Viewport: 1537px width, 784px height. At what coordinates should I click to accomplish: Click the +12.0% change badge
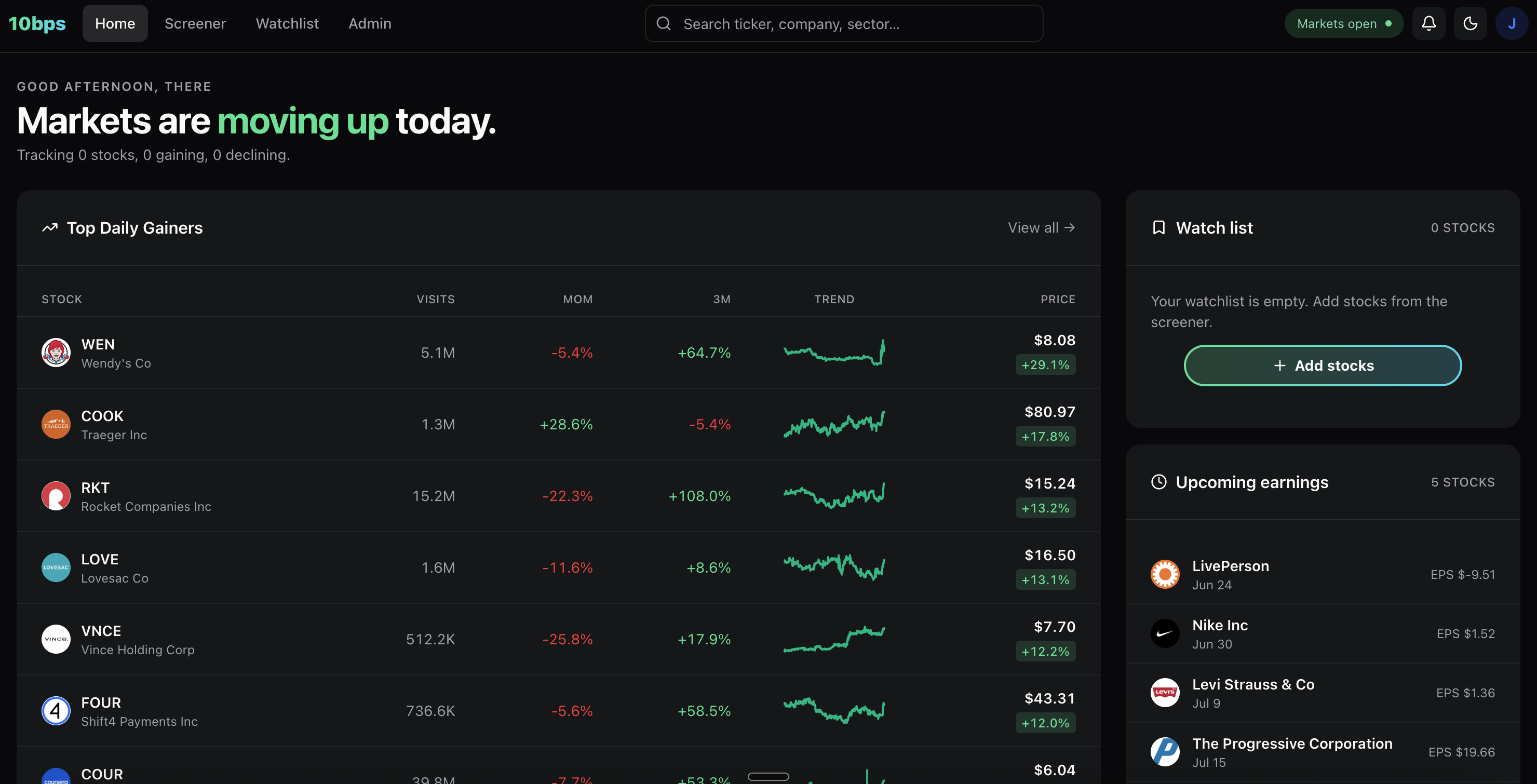coord(1045,723)
